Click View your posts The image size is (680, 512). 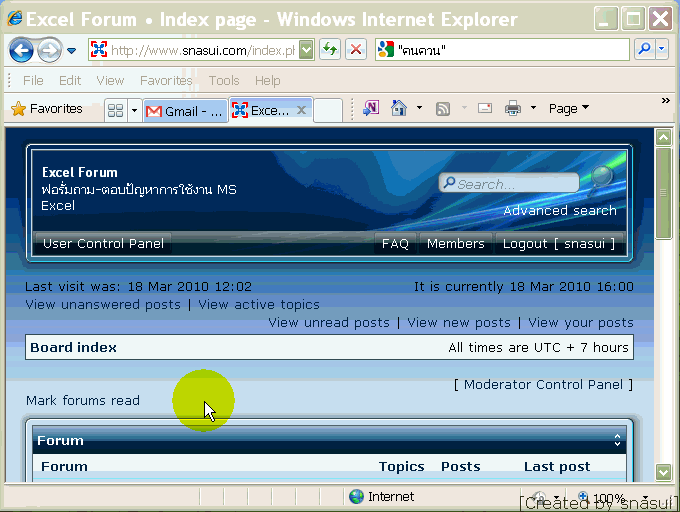pos(581,323)
